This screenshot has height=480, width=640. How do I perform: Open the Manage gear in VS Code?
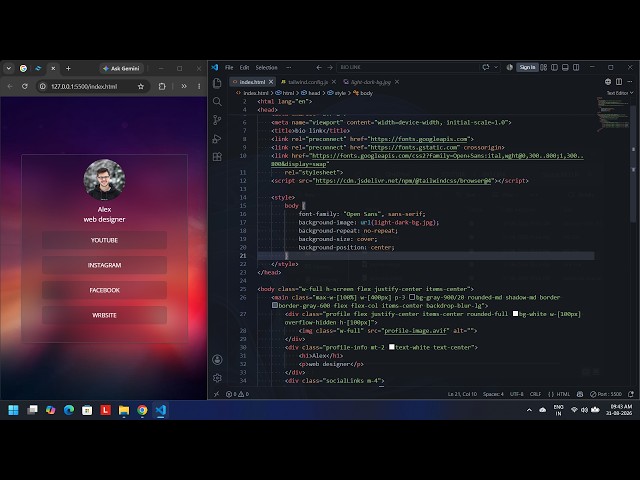tap(217, 378)
